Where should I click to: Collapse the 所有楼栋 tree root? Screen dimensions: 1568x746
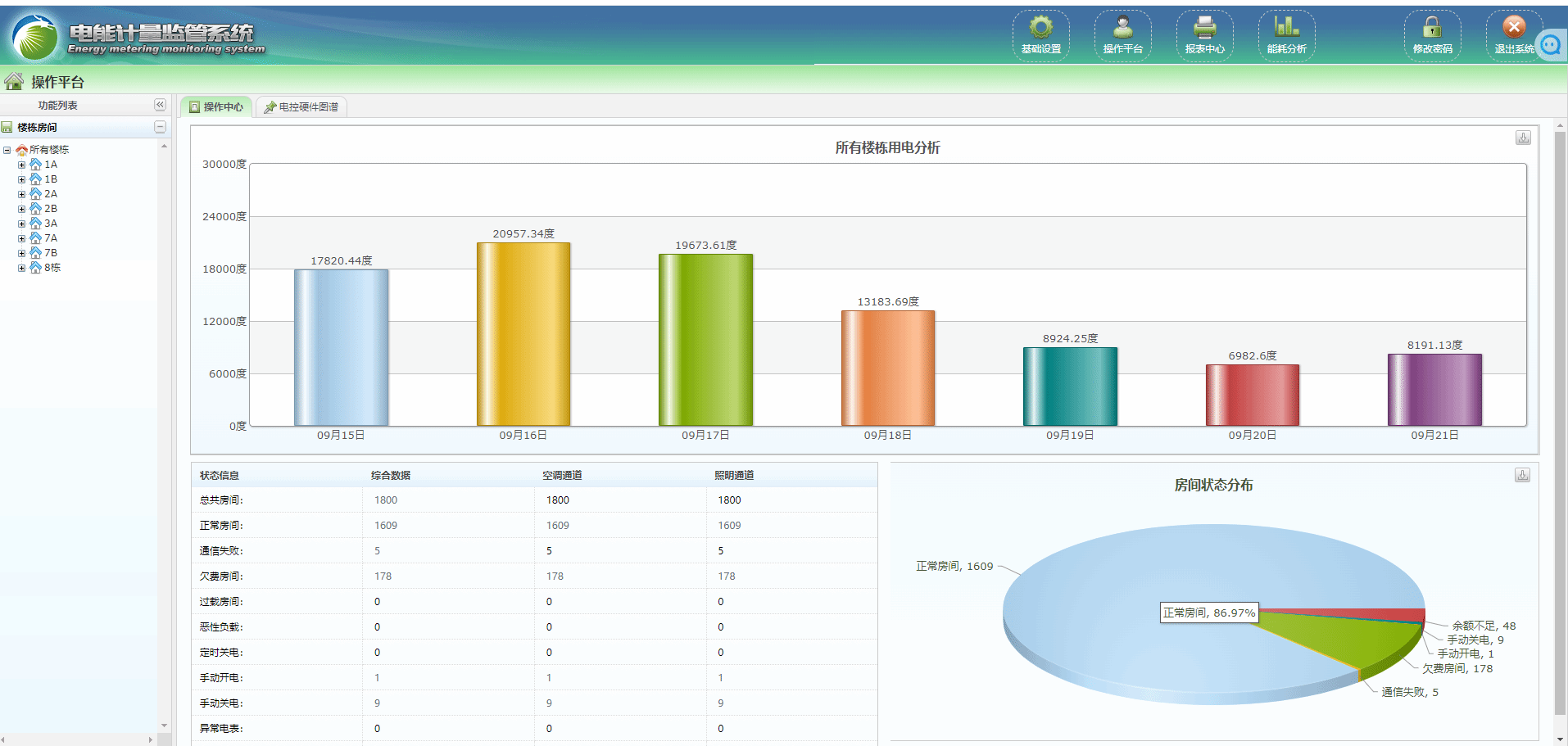click(7, 150)
